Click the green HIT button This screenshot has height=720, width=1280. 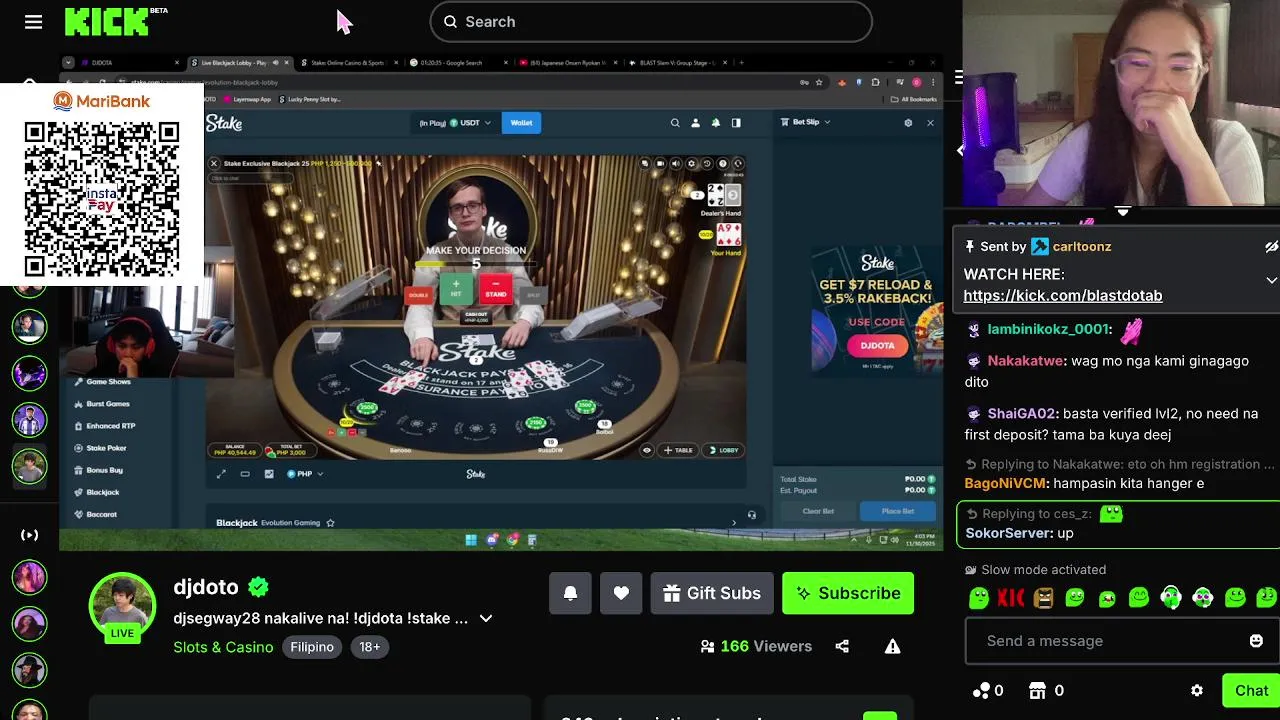[x=455, y=289]
